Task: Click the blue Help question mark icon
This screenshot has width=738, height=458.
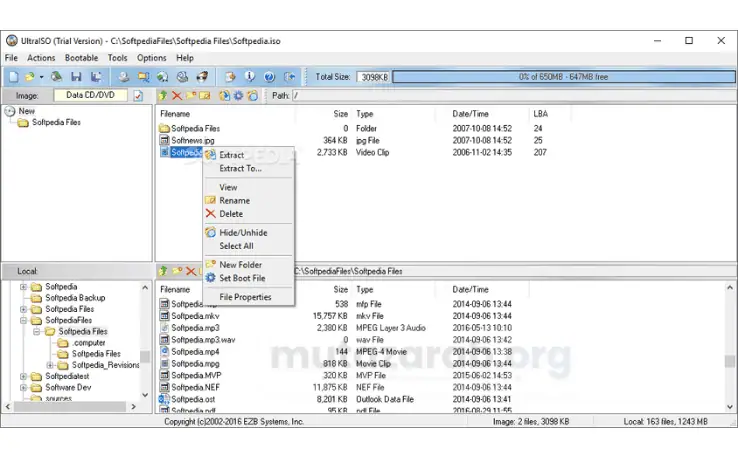Action: (x=269, y=77)
